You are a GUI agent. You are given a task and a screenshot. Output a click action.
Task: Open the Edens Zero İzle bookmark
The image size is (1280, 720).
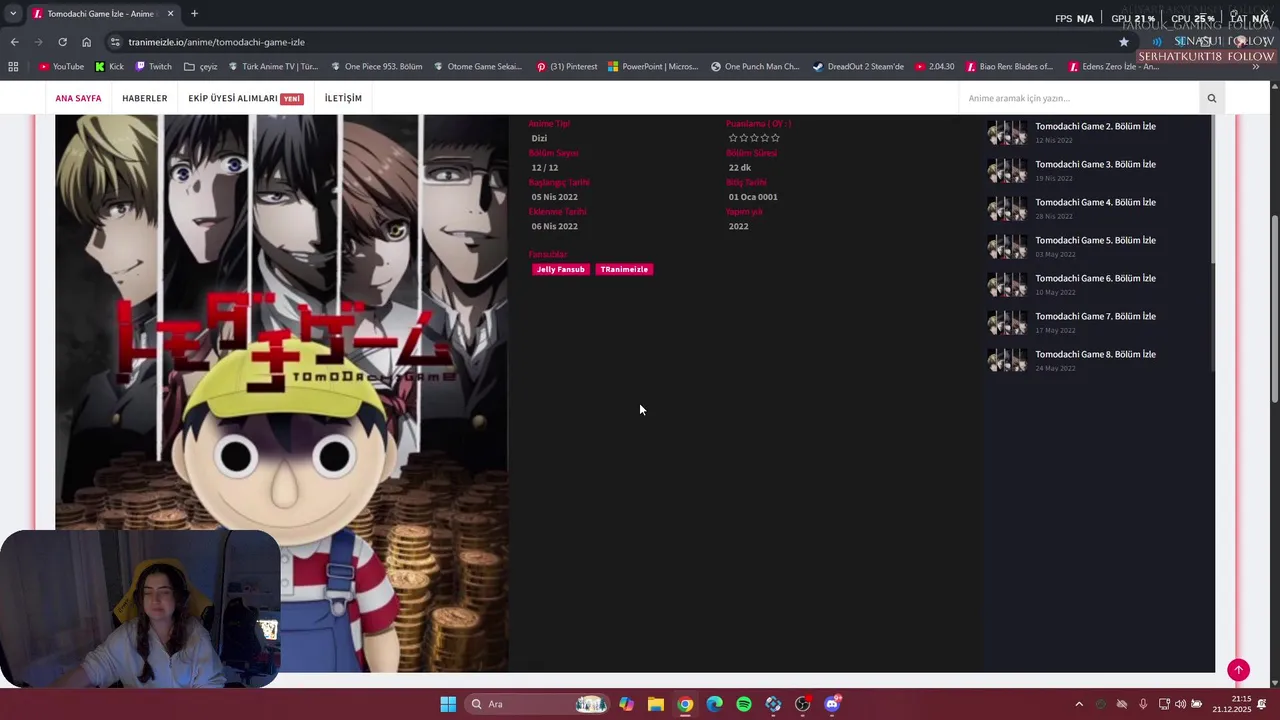[1113, 67]
